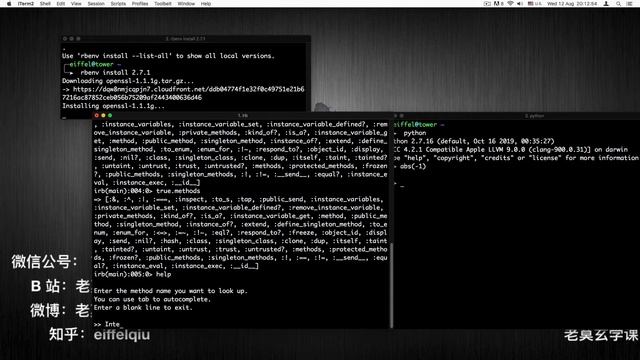640x360 pixels.
Task: Open the U.S. input source menu
Action: 535,4
